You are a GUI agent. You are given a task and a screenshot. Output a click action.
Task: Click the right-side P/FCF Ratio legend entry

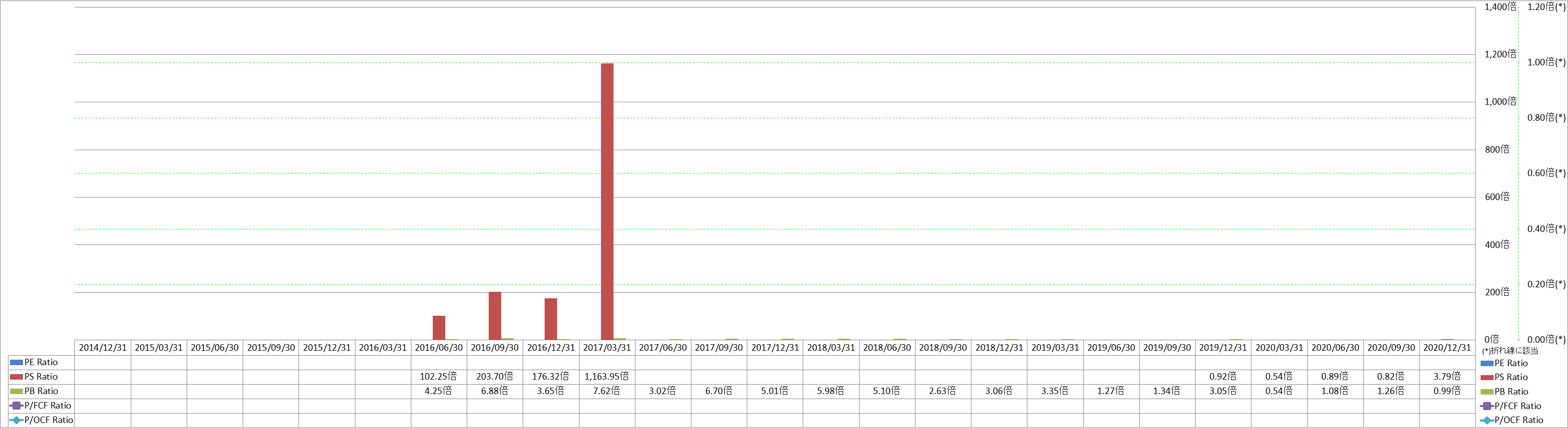1511,406
